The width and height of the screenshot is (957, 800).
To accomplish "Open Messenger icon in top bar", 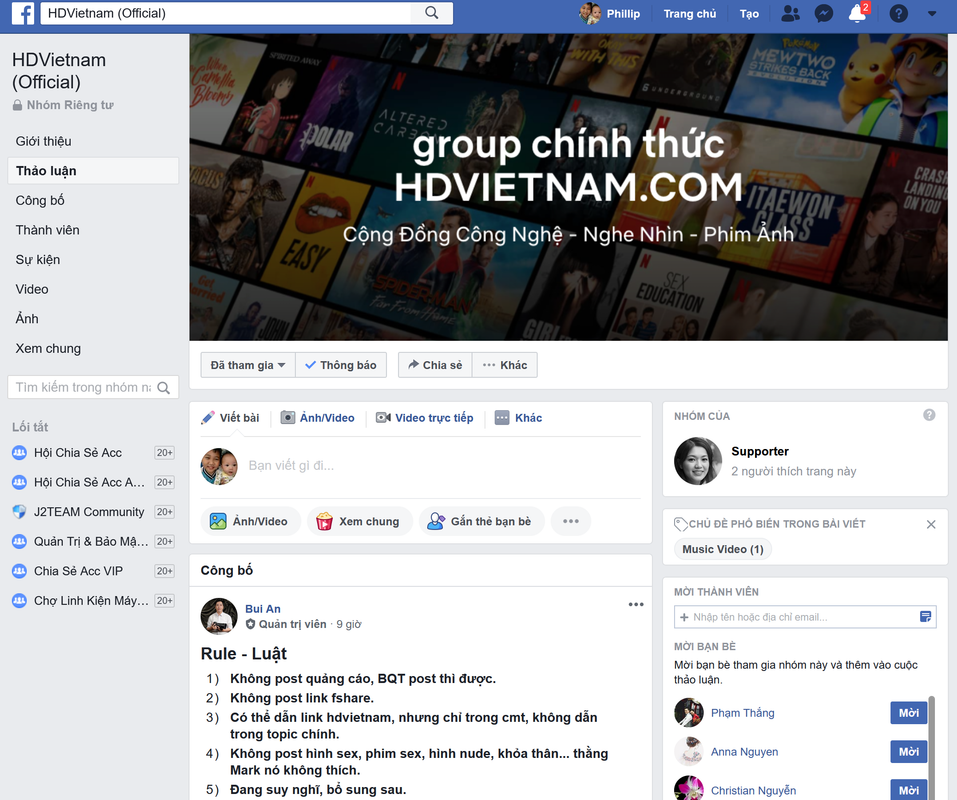I will click(824, 13).
